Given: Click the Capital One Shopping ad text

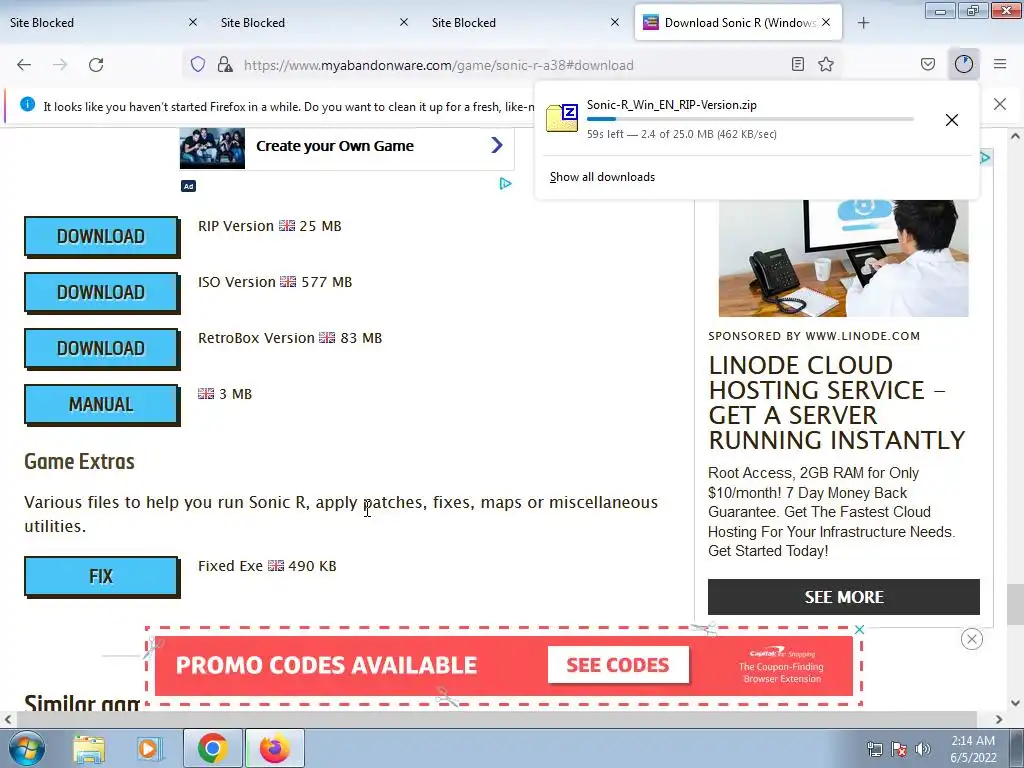Looking at the screenshot, I should [782, 666].
